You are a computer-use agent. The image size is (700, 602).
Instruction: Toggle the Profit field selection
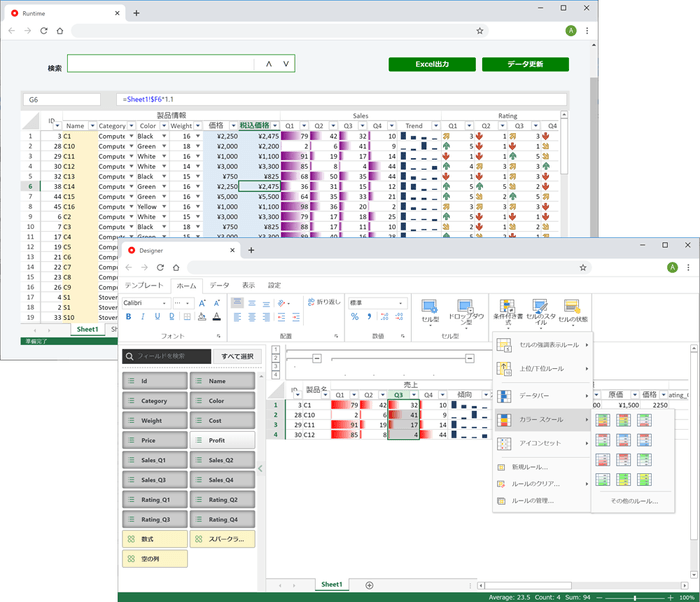pos(221,439)
